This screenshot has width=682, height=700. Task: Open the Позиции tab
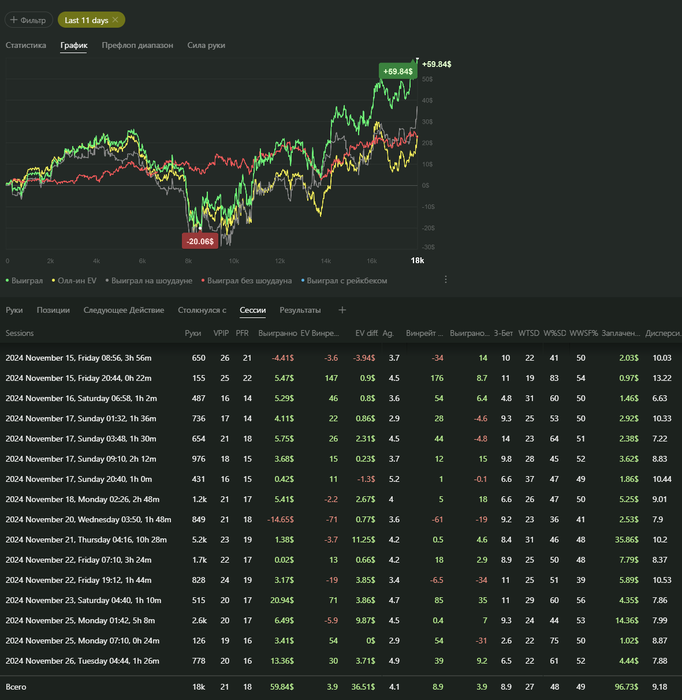pyautogui.click(x=53, y=310)
